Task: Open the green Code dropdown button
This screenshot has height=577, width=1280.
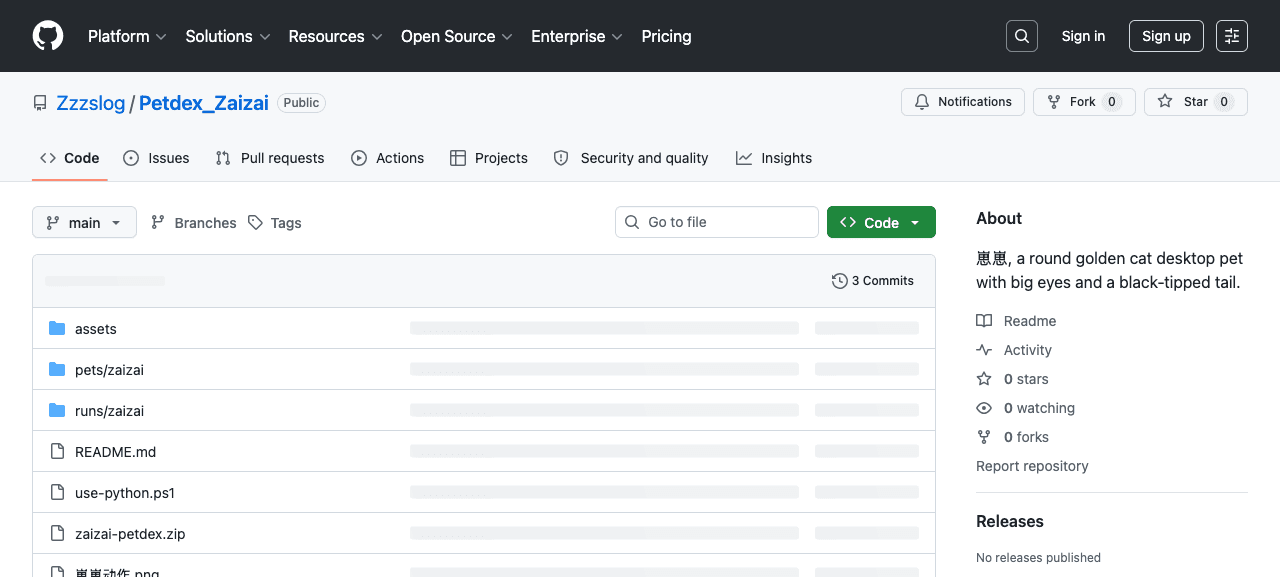Action: tap(881, 222)
